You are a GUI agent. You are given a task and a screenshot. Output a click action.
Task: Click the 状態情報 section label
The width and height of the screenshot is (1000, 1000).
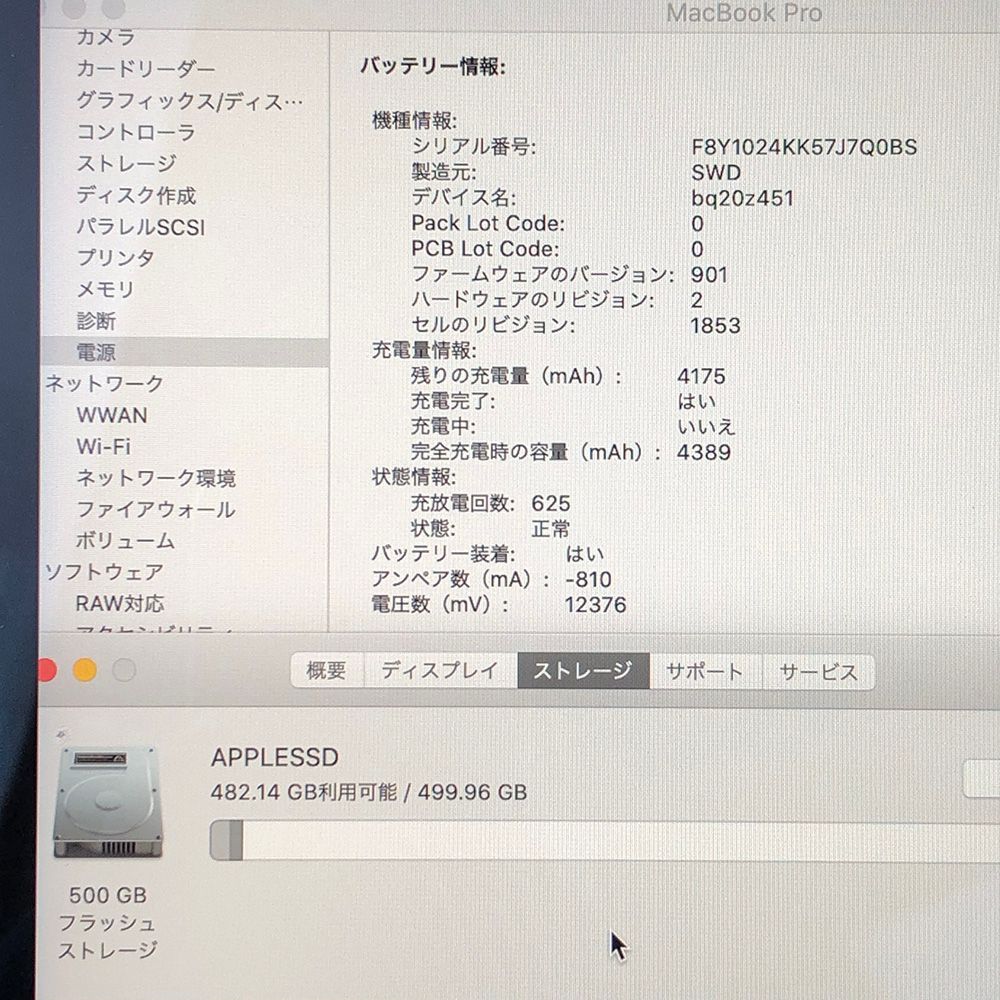414,478
